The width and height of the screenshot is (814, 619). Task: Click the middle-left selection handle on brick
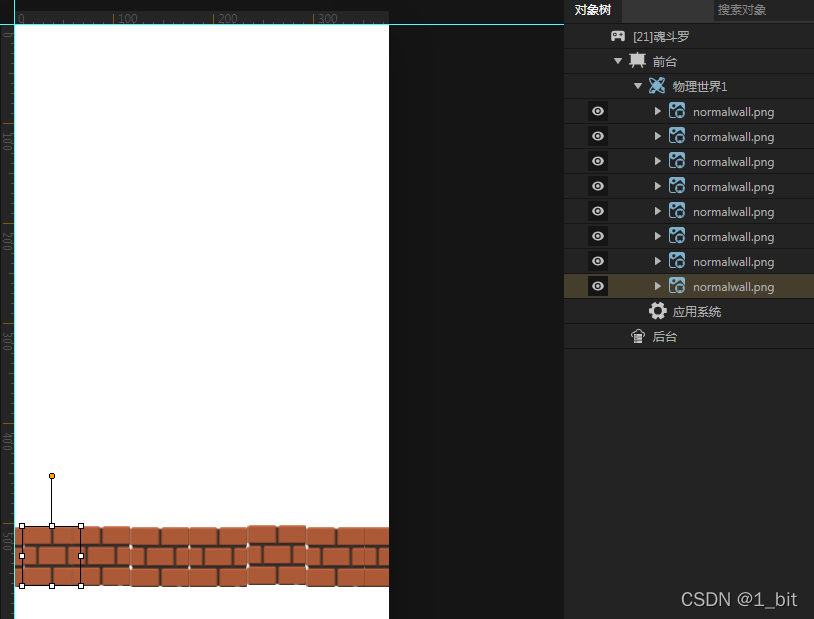[x=22, y=556]
